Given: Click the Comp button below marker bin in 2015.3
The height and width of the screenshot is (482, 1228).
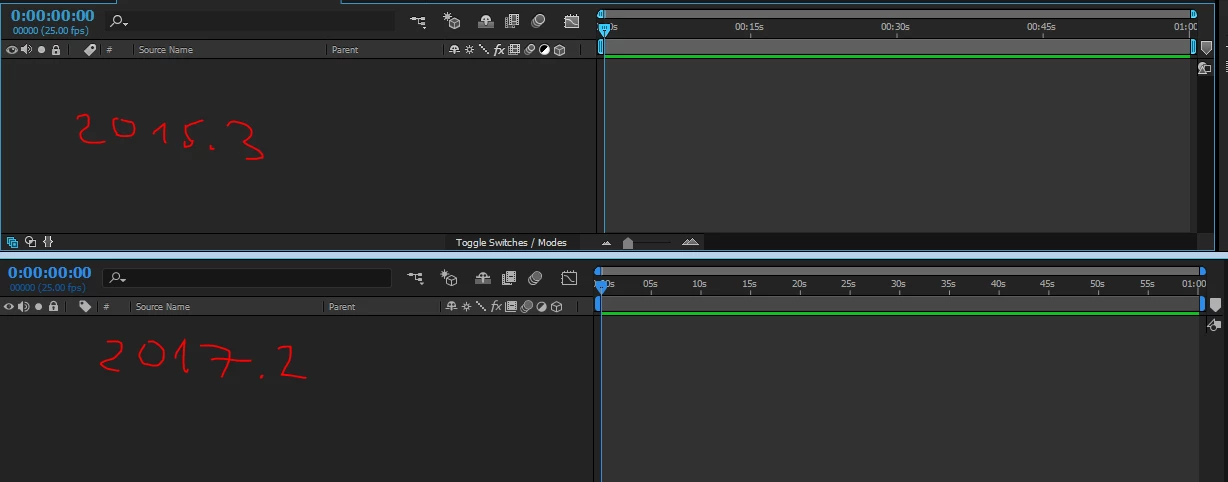Looking at the screenshot, I should click(x=1206, y=68).
